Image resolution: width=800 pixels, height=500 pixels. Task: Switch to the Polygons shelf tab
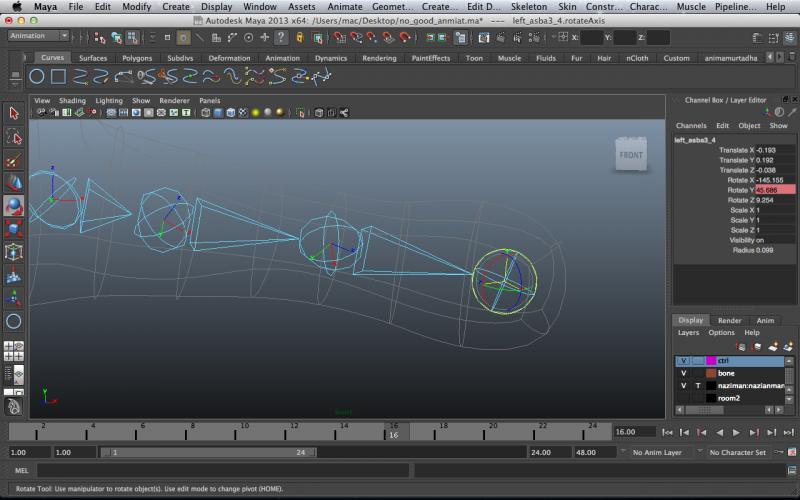pyautogui.click(x=137, y=58)
